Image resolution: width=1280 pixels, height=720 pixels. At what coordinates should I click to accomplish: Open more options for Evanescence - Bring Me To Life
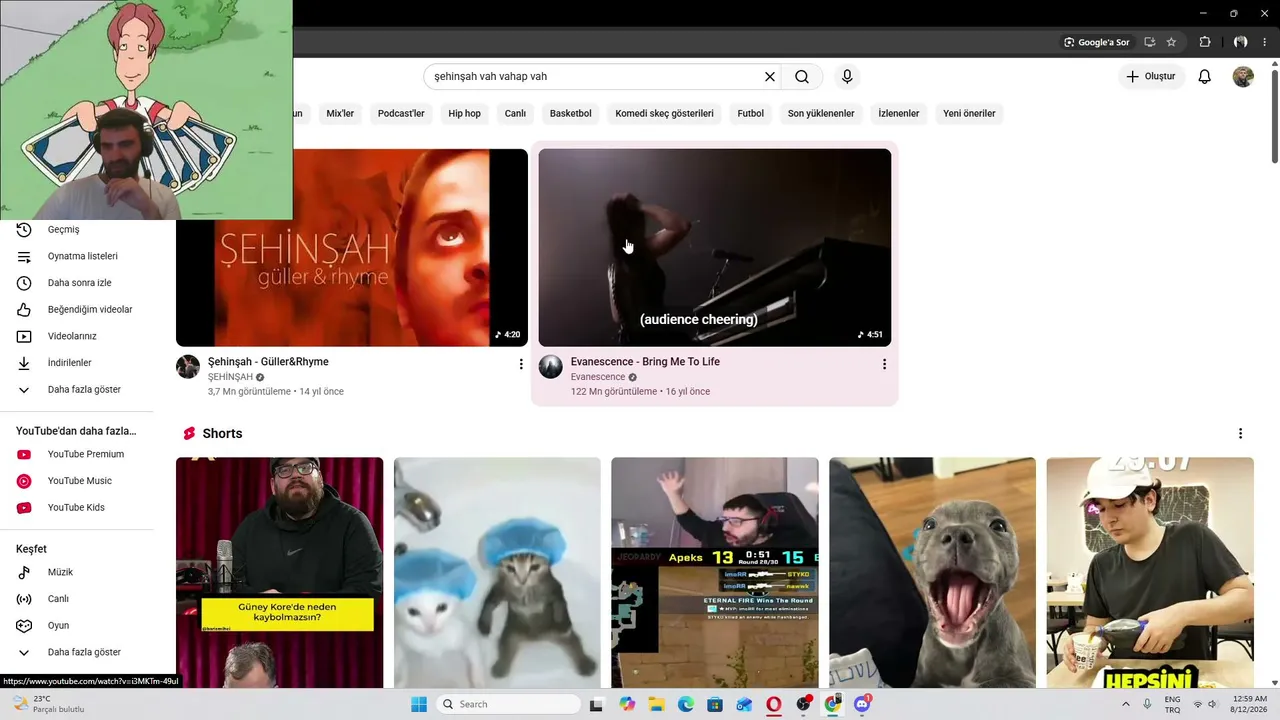884,364
